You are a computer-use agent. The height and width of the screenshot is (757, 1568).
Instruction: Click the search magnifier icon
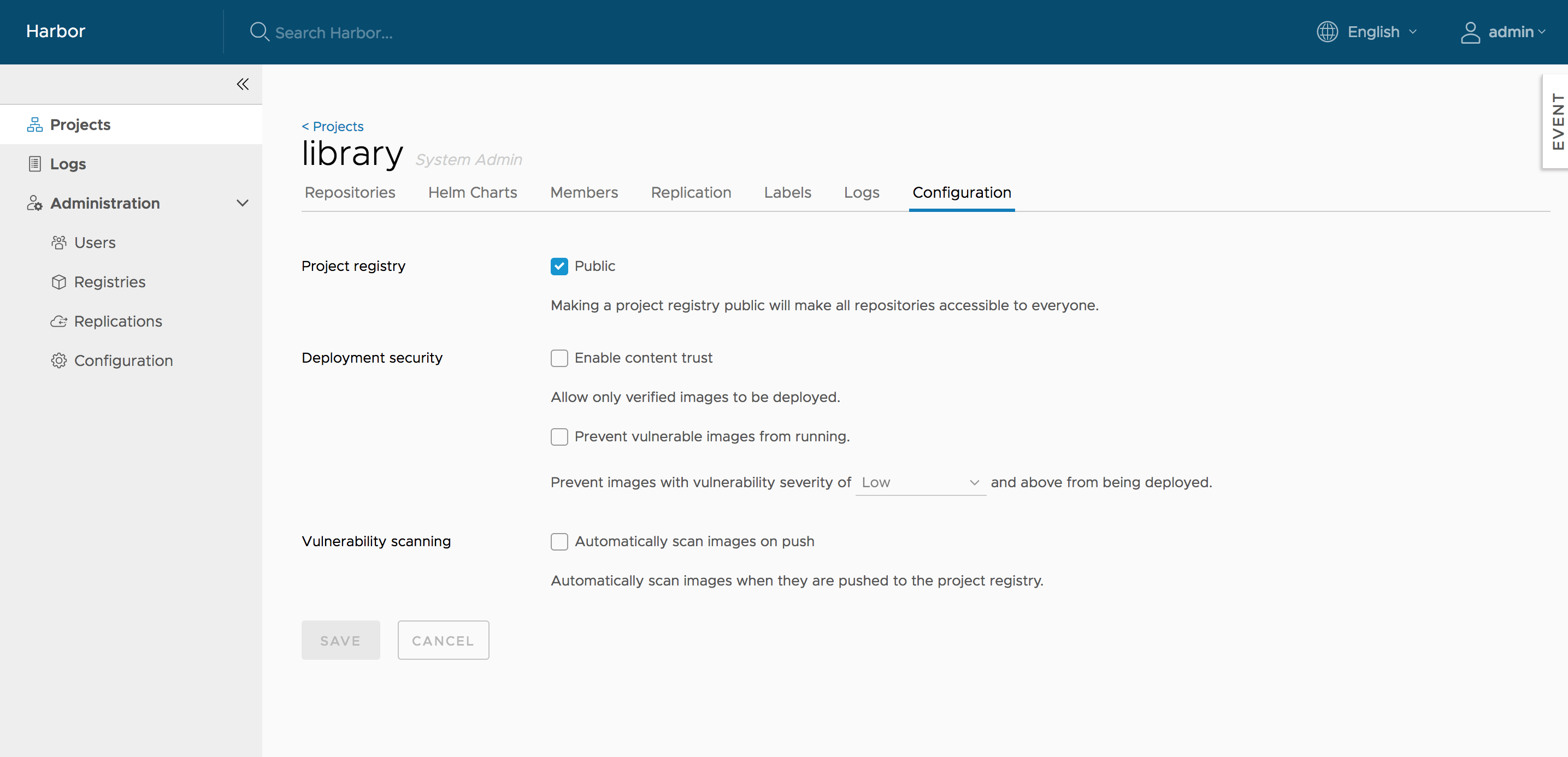[260, 32]
